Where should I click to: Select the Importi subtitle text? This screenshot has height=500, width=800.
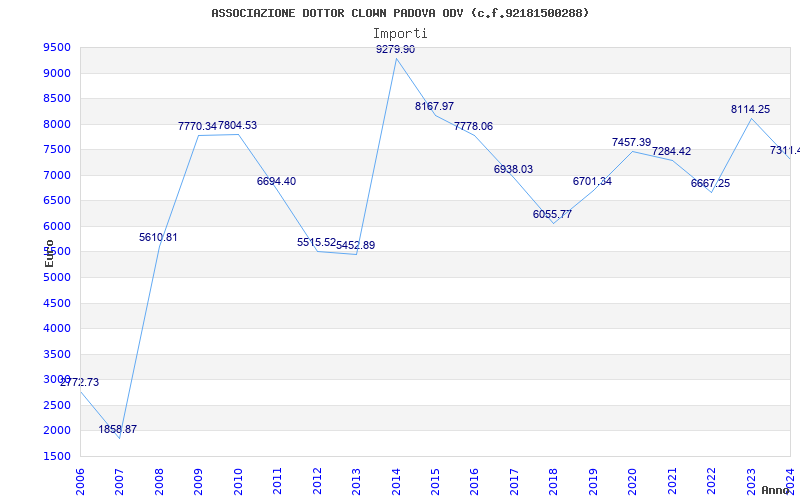coord(400,34)
